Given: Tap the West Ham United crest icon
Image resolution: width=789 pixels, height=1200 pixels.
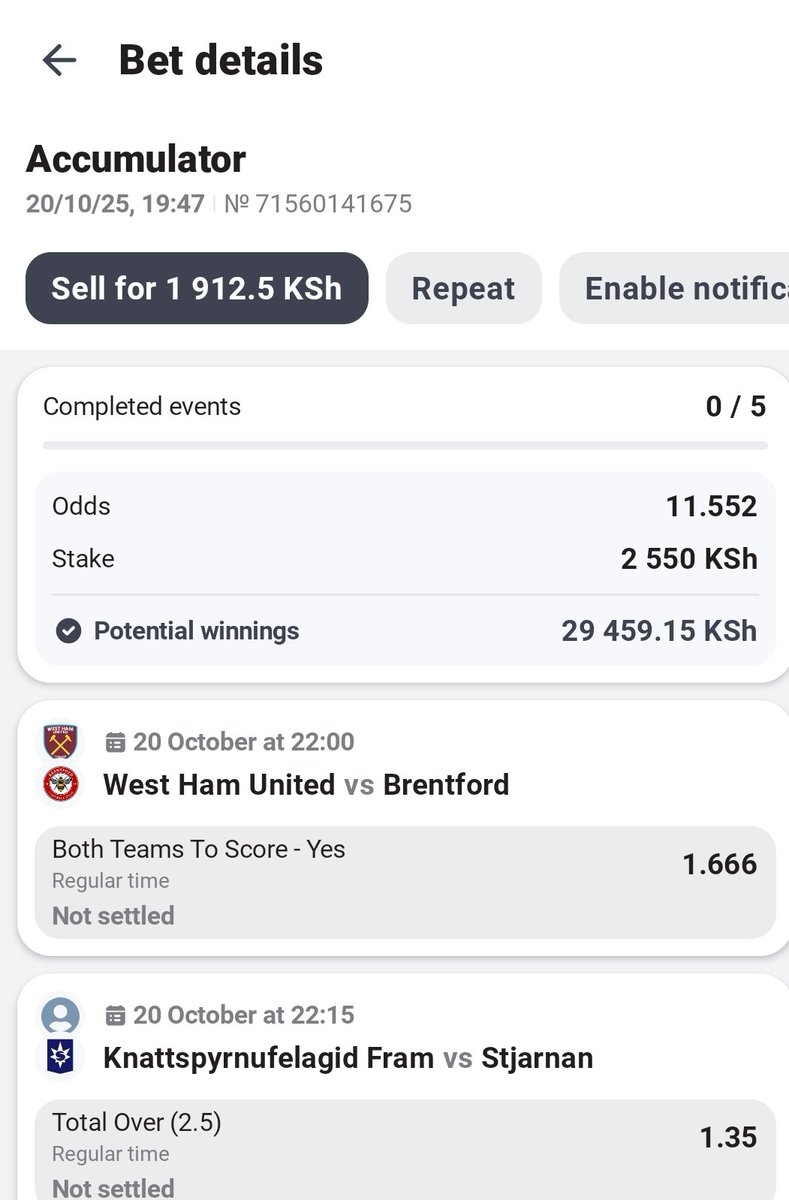Looking at the screenshot, I should (61, 742).
